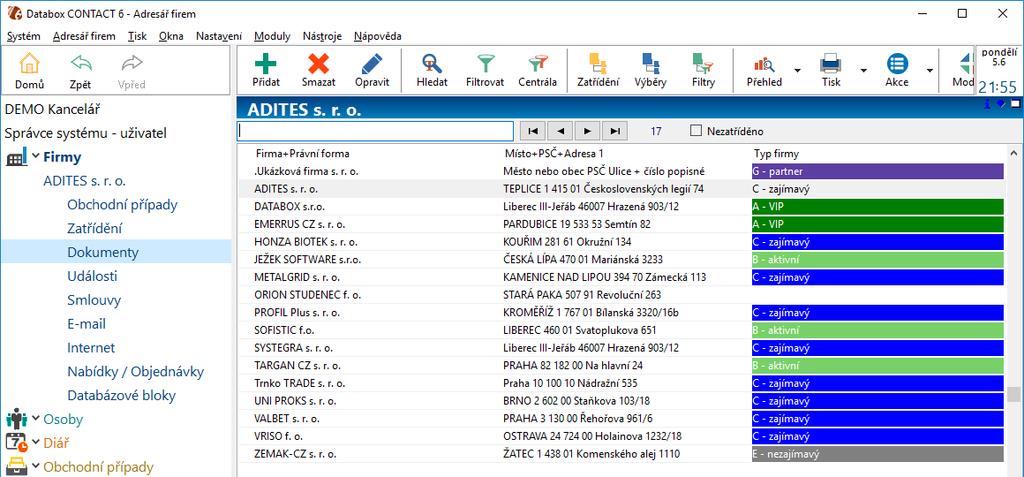Open the Výběry selections tool
The image size is (1024, 477).
650,63
